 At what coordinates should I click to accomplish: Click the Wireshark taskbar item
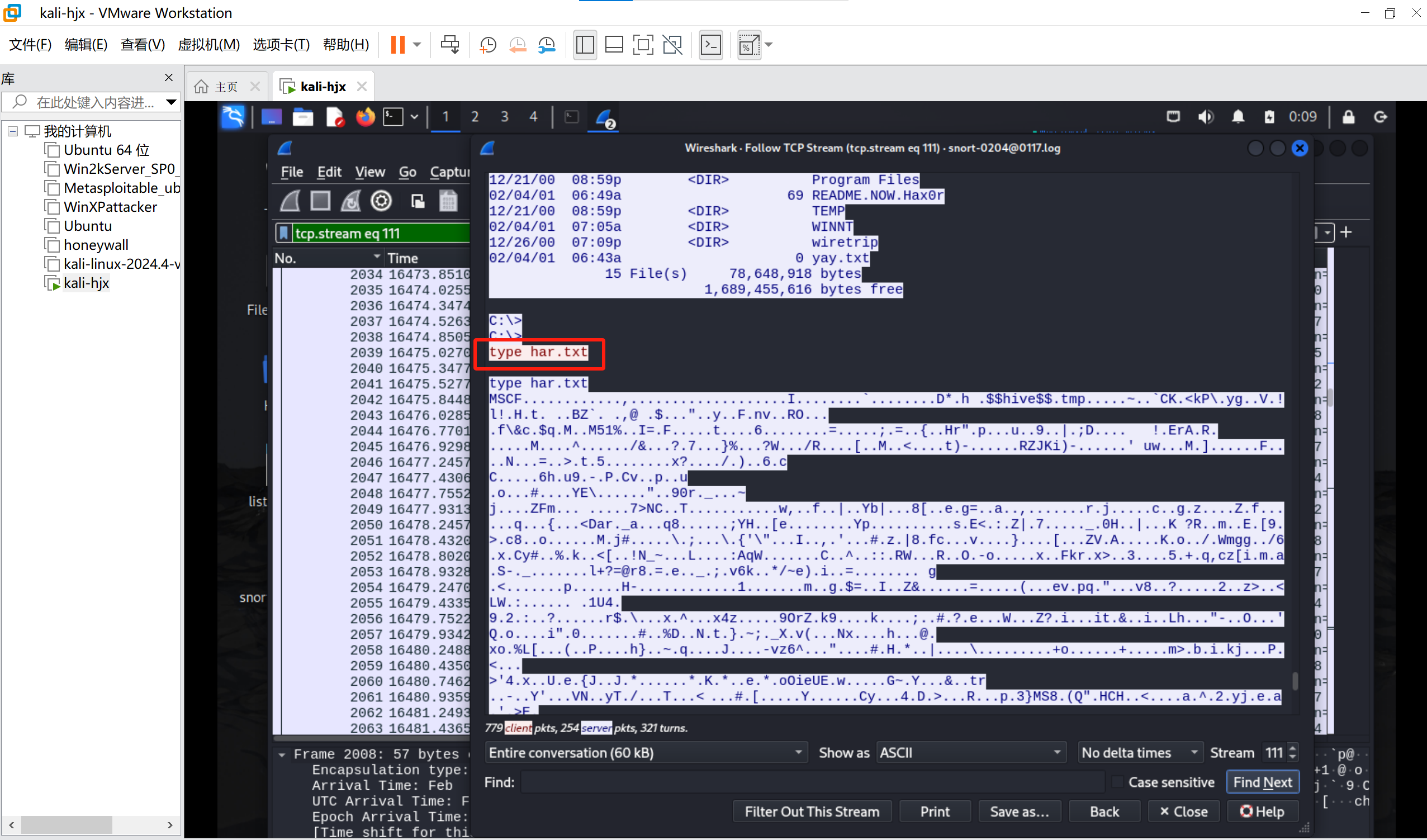pyautogui.click(x=603, y=118)
